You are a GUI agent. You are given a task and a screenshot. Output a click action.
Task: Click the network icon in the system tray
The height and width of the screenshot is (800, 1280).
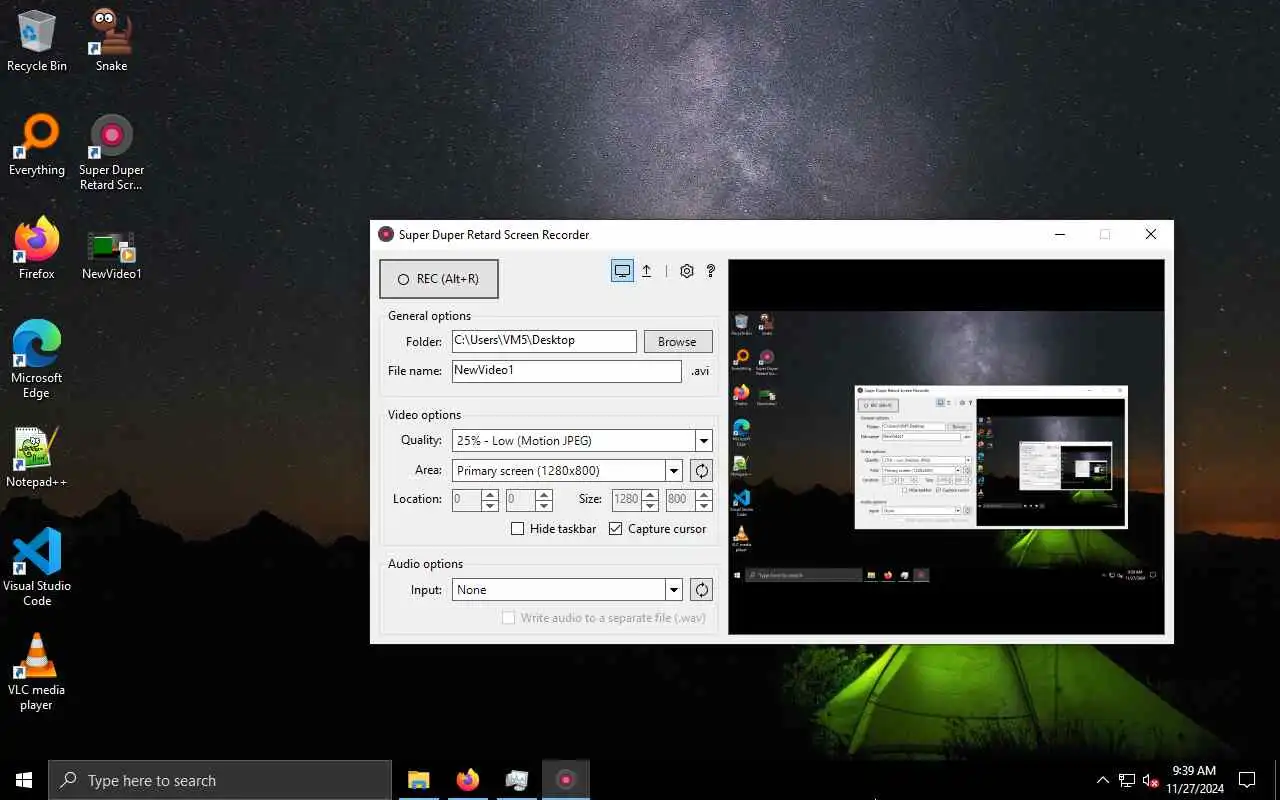1127,780
